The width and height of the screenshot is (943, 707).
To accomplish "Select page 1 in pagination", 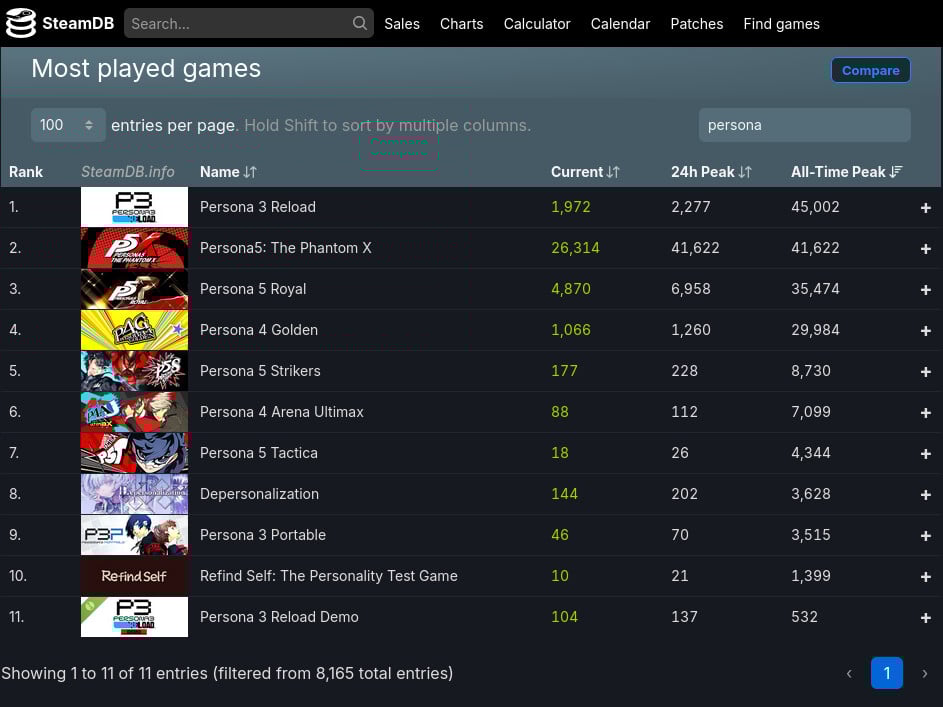I will [x=886, y=673].
